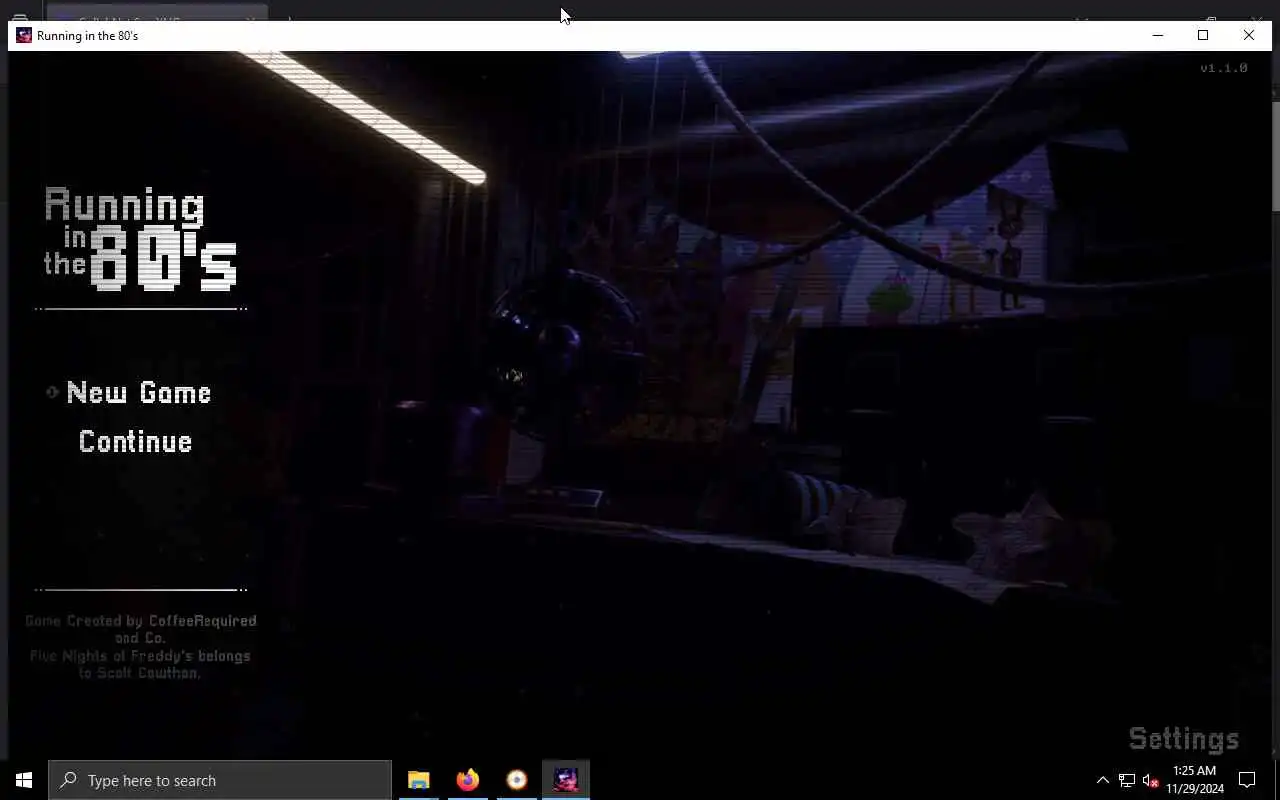The height and width of the screenshot is (800, 1280).
Task: Click the 'Game Created by CoffeeRequired' credit text
Action: 141,621
